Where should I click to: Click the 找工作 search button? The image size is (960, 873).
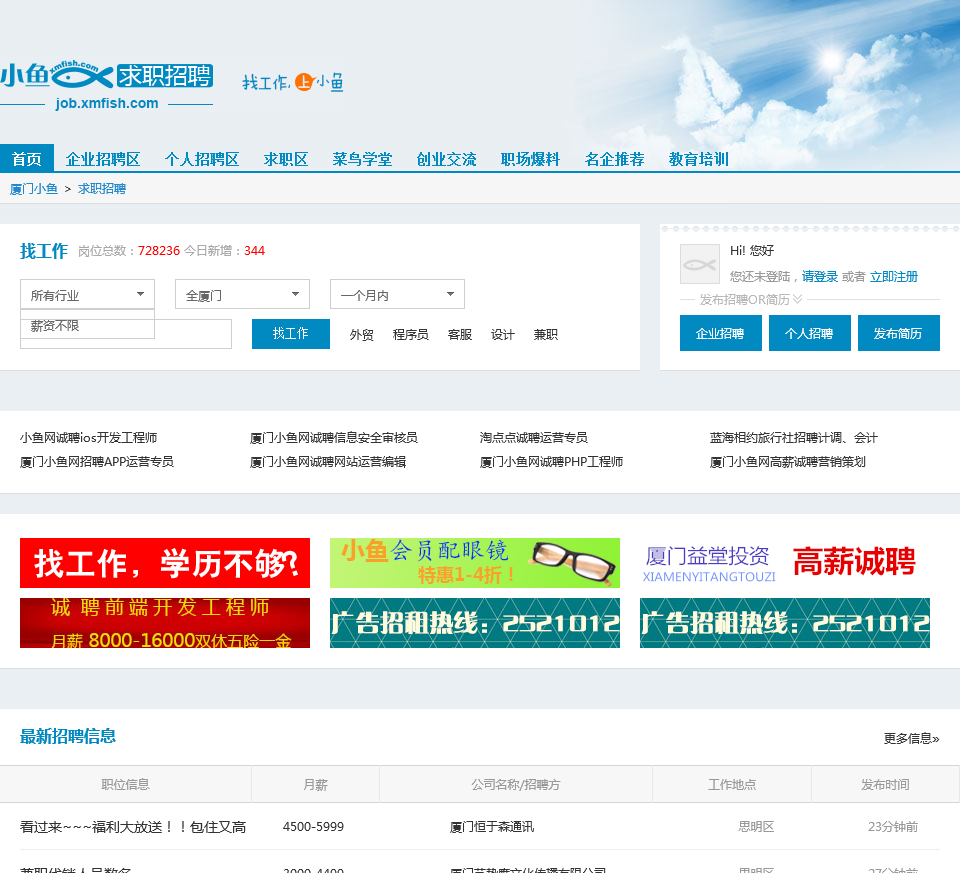(290, 334)
